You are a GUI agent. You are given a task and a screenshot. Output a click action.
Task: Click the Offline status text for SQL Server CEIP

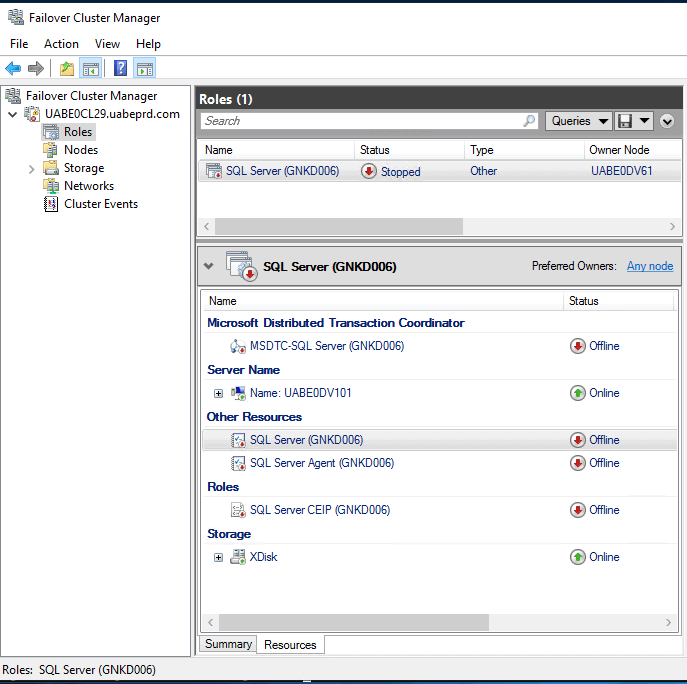pyautogui.click(x=604, y=510)
